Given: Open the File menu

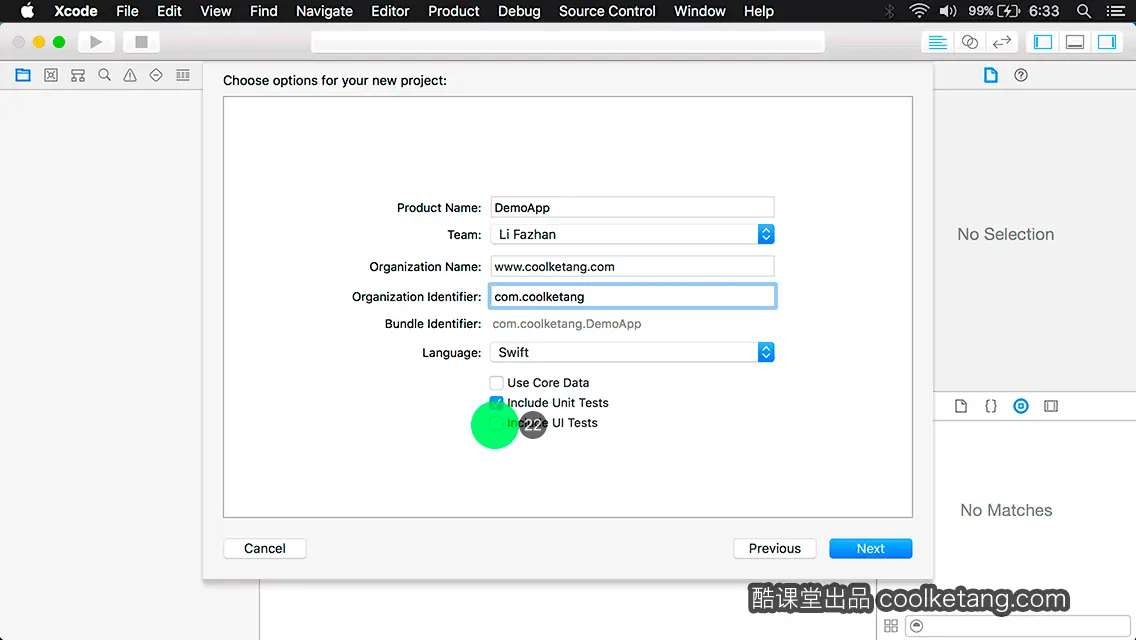Looking at the screenshot, I should 127,11.
